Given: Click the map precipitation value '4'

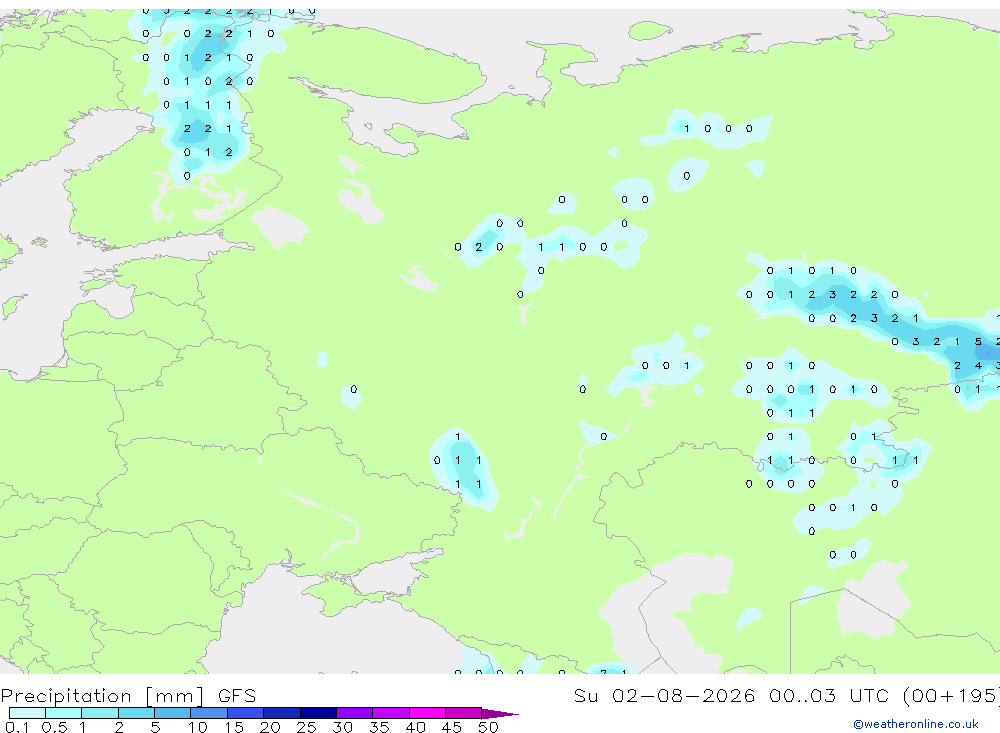Looking at the screenshot, I should (x=978, y=366).
